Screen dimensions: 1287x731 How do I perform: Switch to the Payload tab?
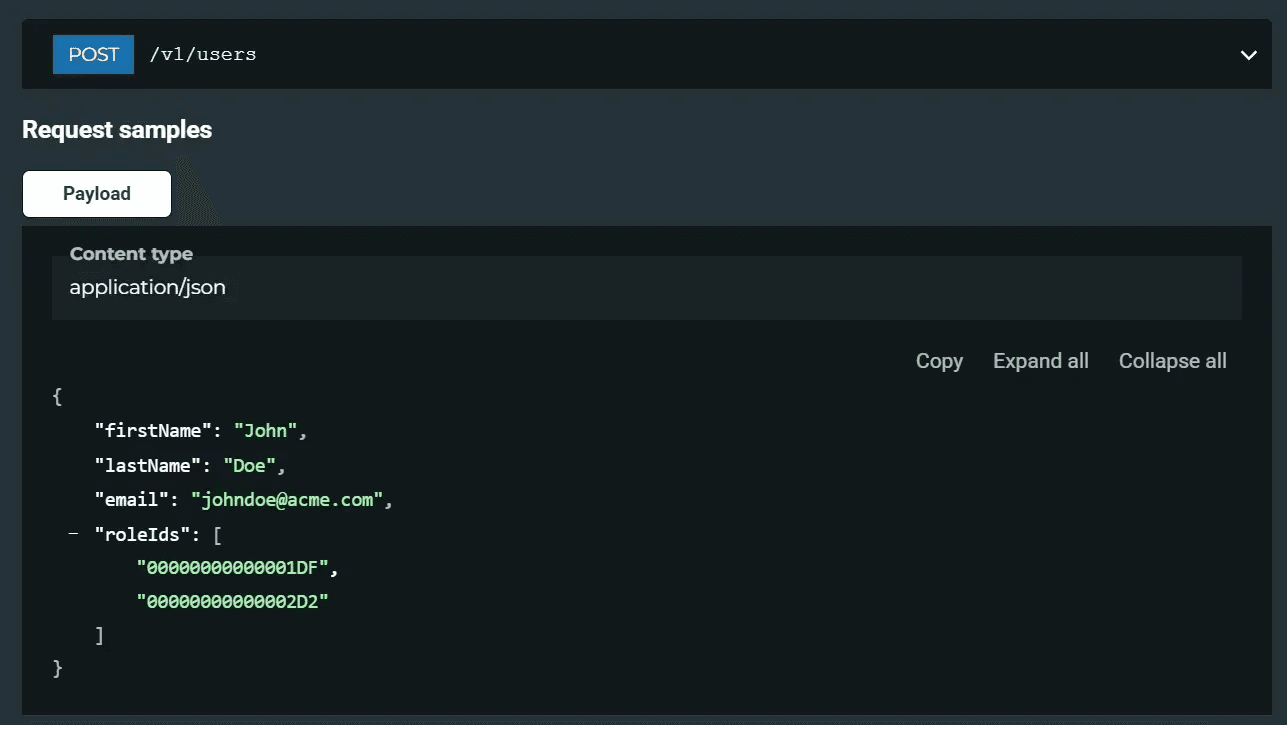[96, 193]
